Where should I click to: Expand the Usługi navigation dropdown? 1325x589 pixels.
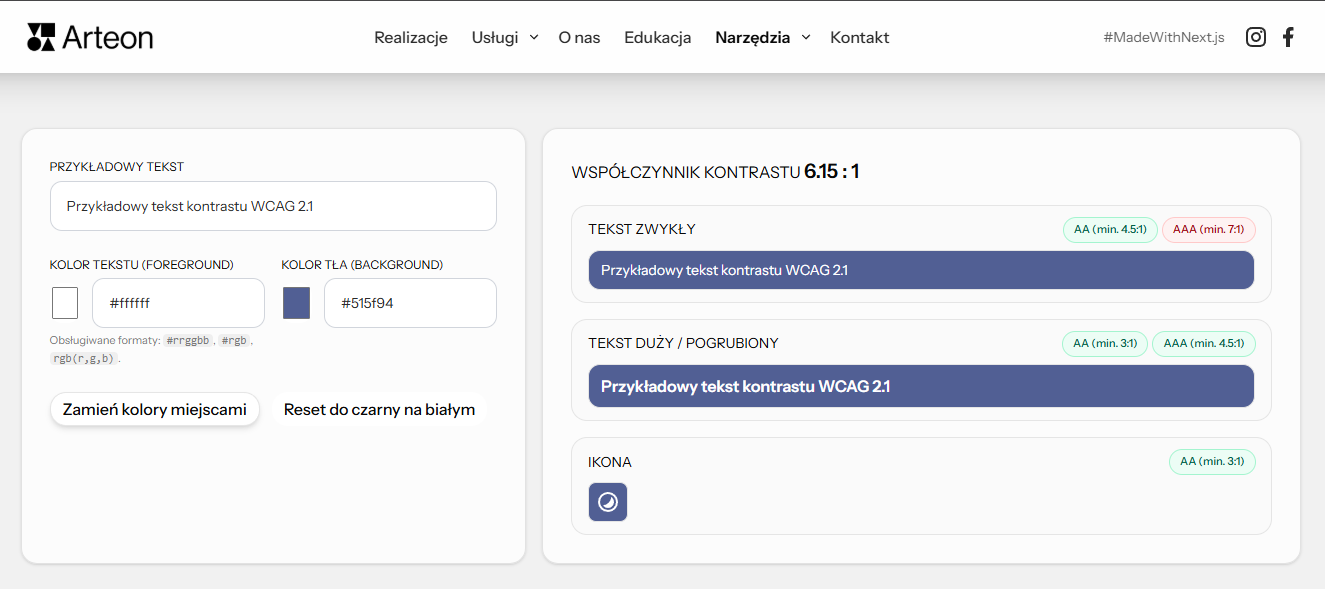494,37
